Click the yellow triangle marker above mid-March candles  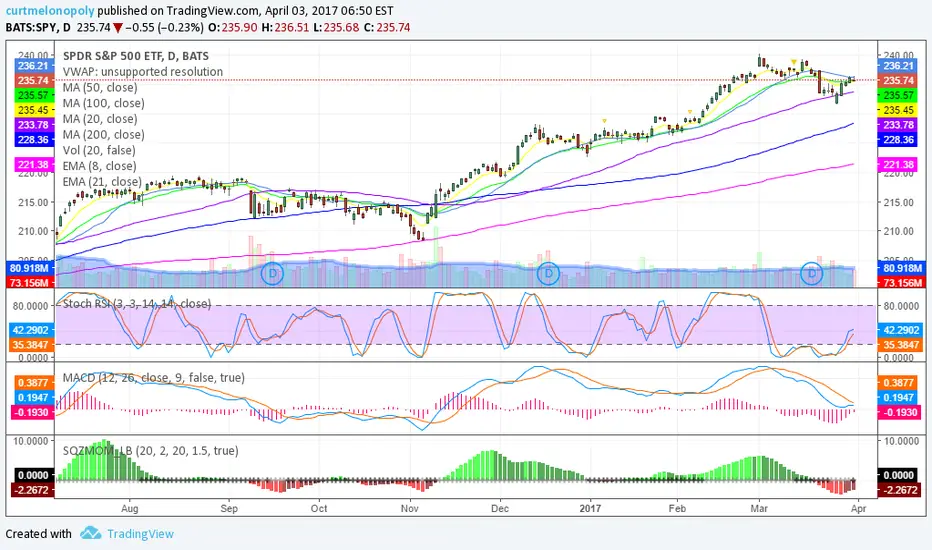coord(794,62)
